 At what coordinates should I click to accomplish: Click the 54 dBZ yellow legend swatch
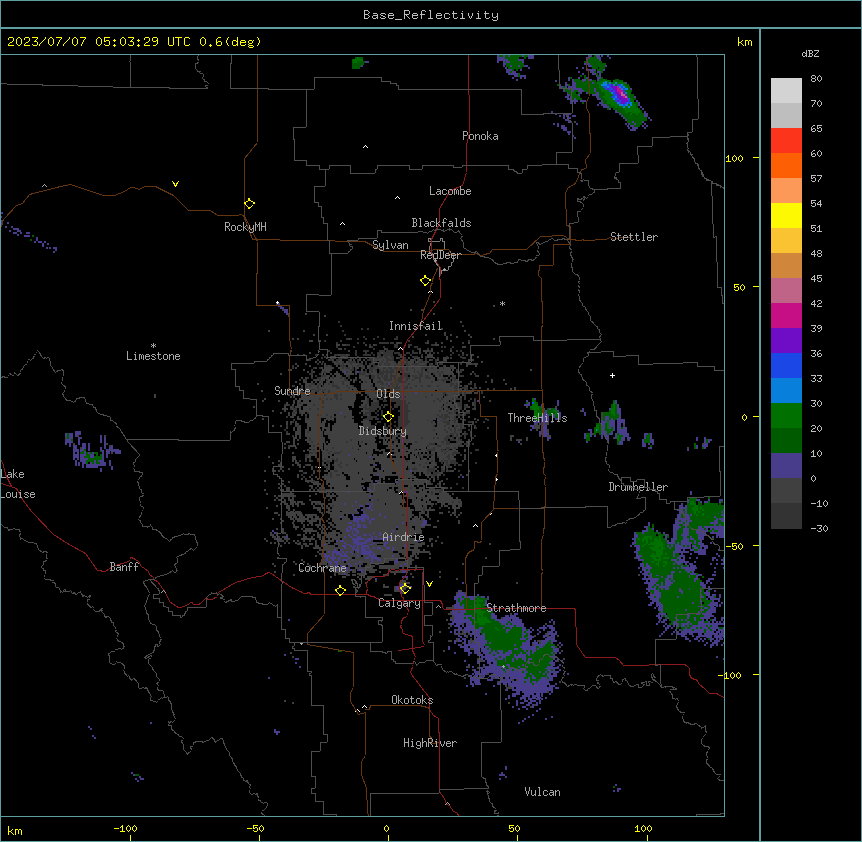(x=786, y=215)
